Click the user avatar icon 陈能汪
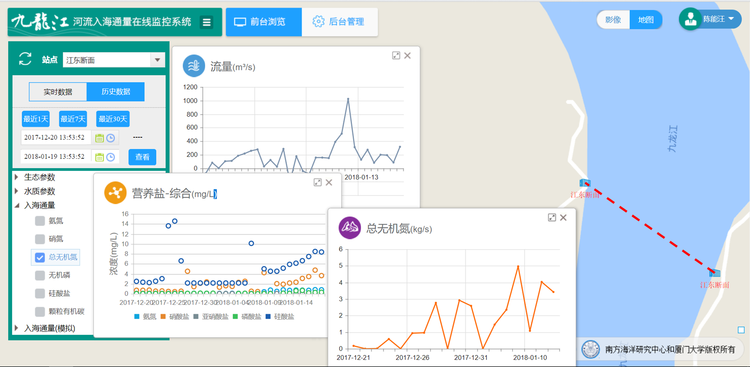 point(690,20)
